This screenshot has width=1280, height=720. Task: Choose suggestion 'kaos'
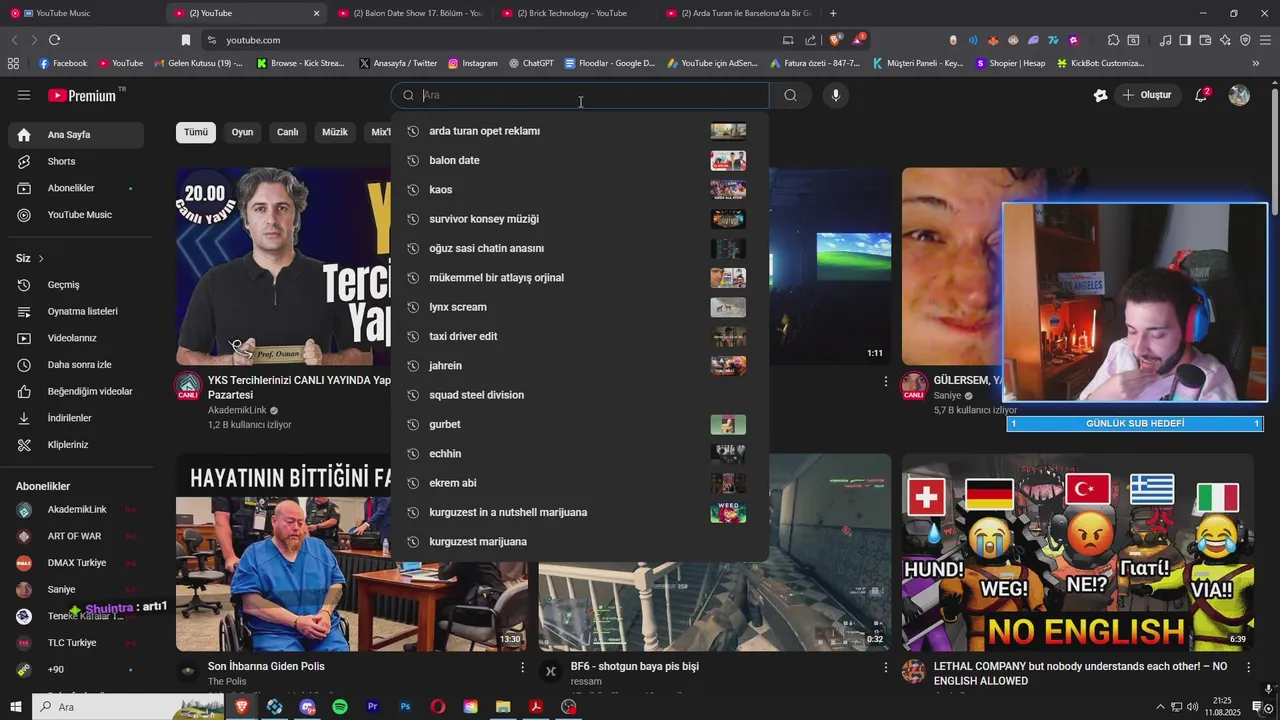(x=579, y=190)
